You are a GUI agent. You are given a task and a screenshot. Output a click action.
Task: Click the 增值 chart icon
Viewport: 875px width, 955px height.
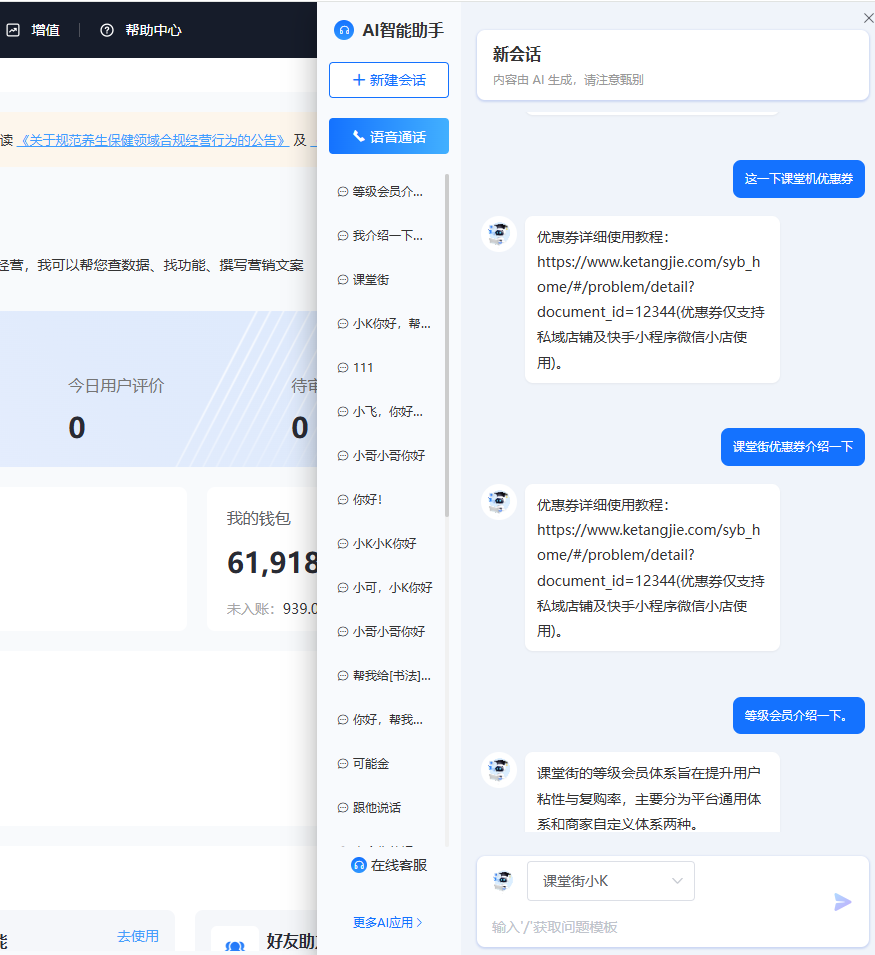pos(14,30)
